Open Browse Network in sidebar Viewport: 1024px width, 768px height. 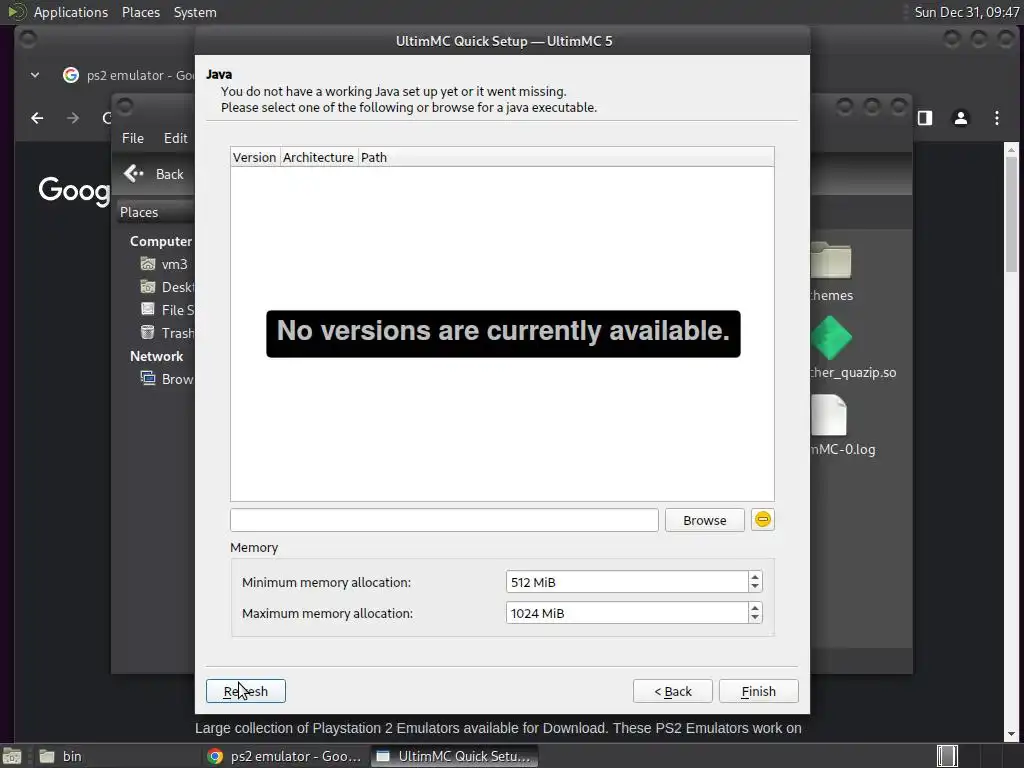click(x=167, y=379)
